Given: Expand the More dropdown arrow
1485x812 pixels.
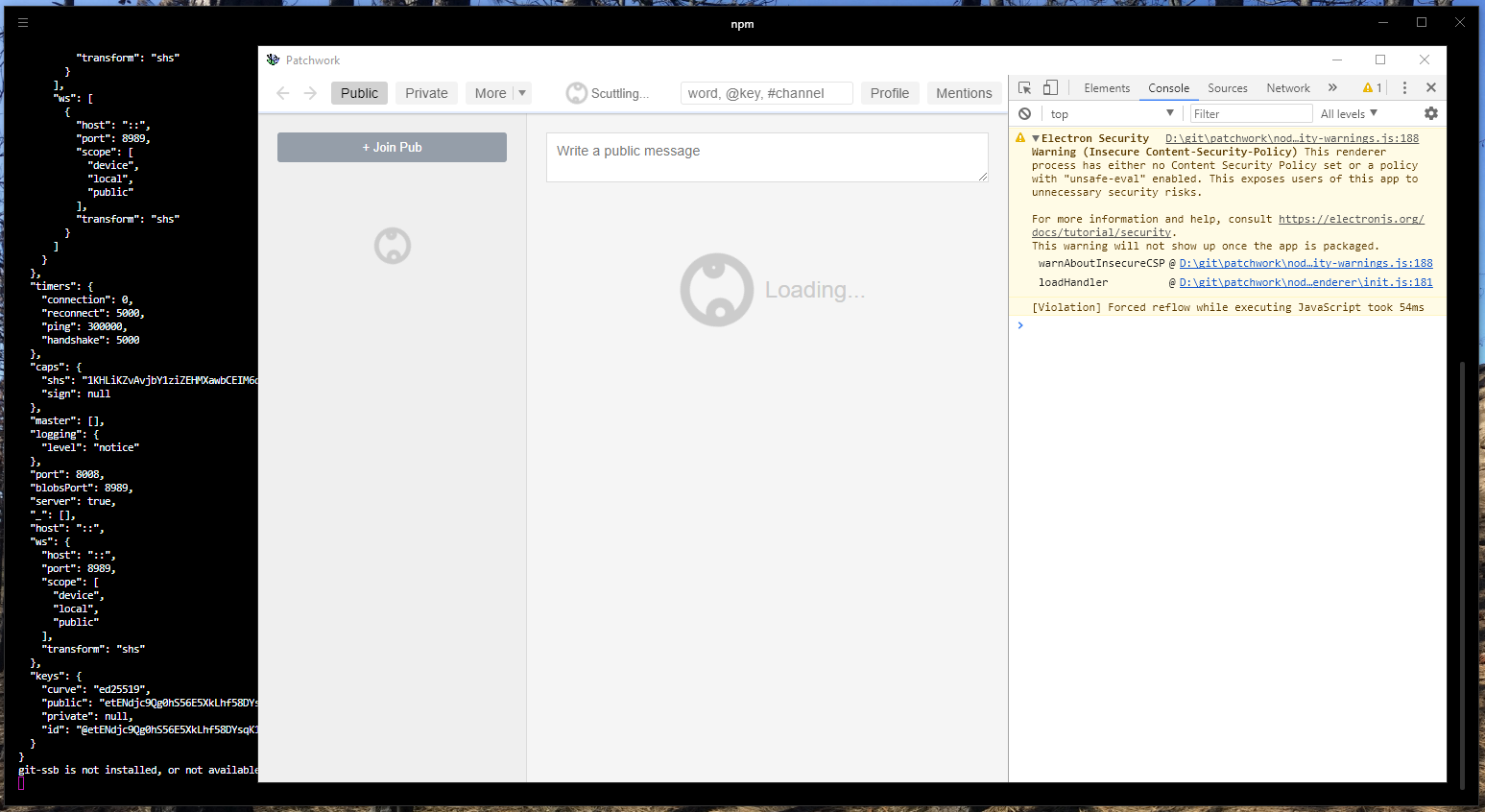Looking at the screenshot, I should (x=522, y=93).
